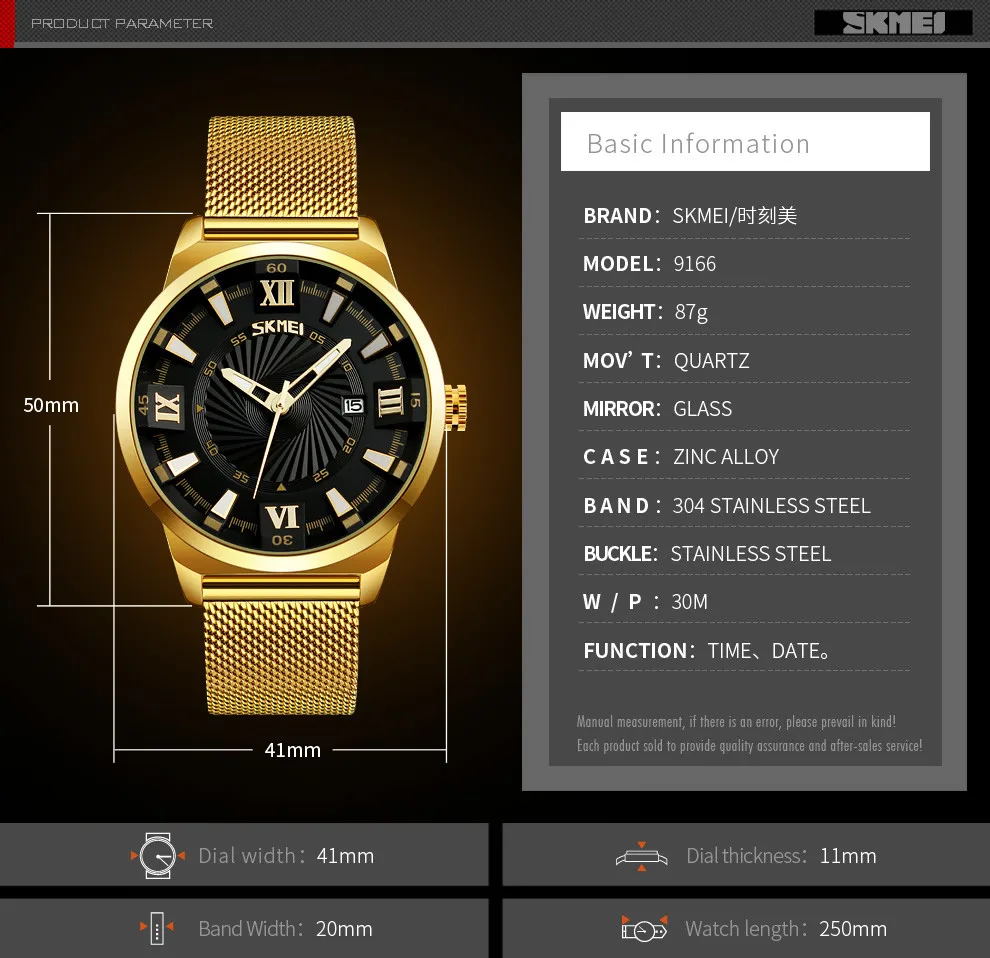990x958 pixels.
Task: Click the gold crown on the watch
Action: [456, 408]
